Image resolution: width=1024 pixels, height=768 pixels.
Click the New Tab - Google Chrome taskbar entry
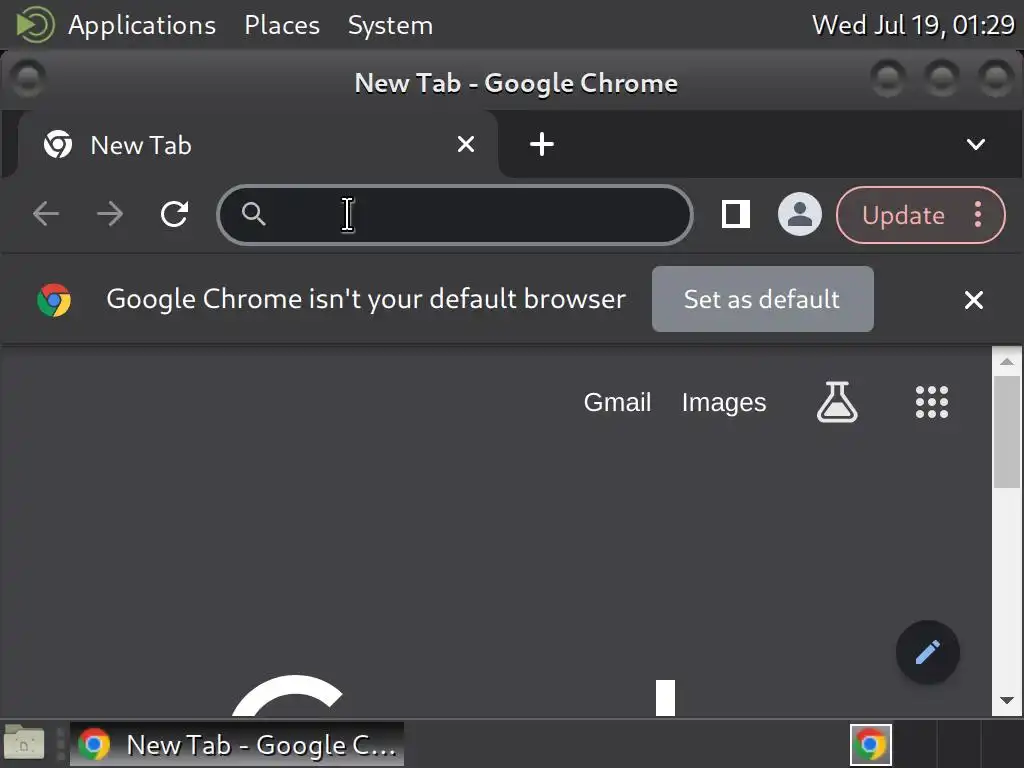coord(236,744)
